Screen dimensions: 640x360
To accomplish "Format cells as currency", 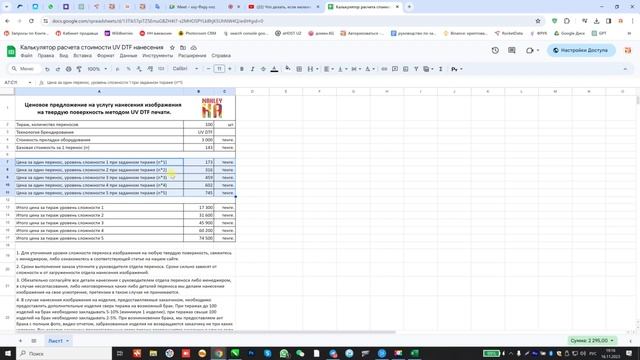I will (x=118, y=69).
